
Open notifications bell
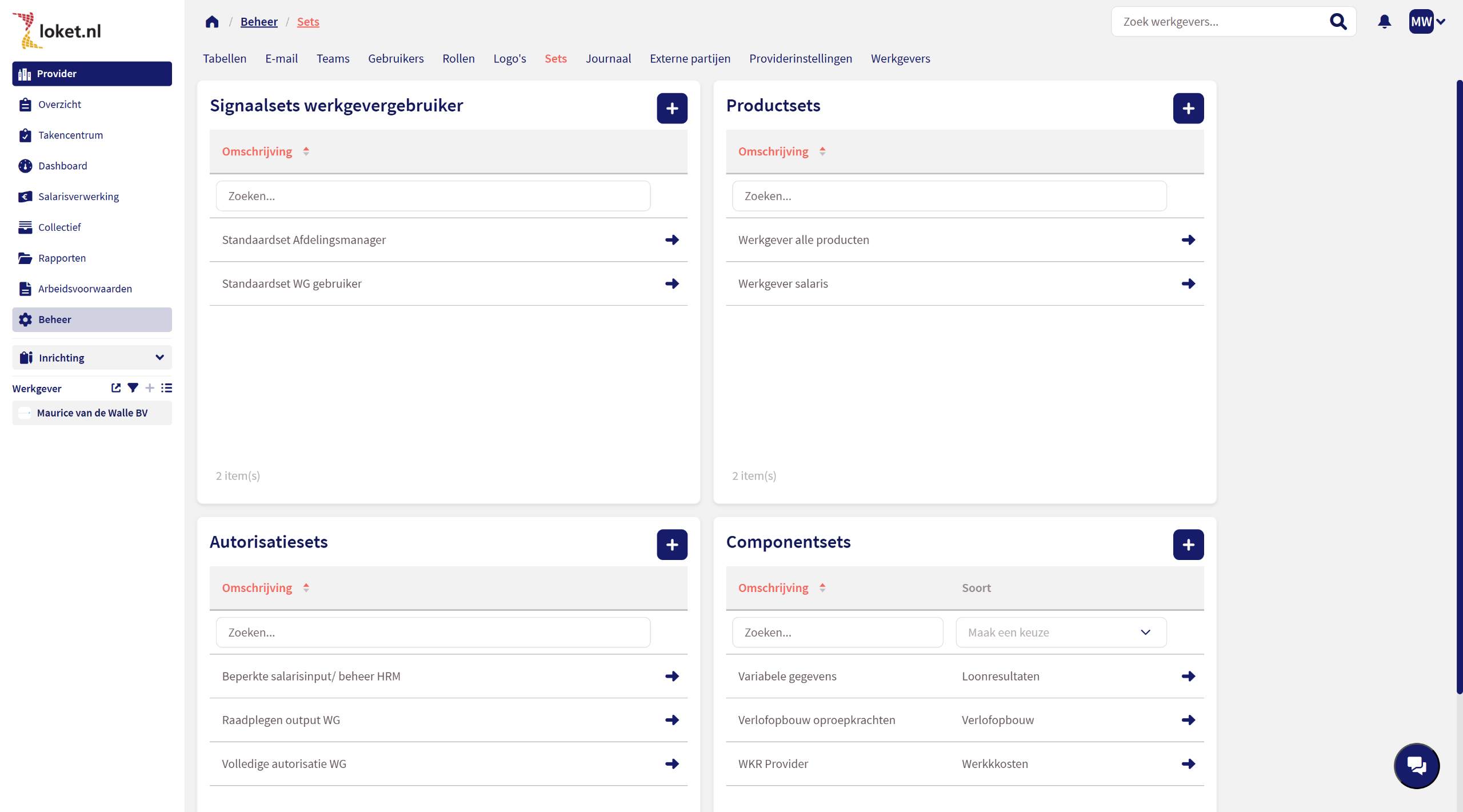pyautogui.click(x=1384, y=22)
